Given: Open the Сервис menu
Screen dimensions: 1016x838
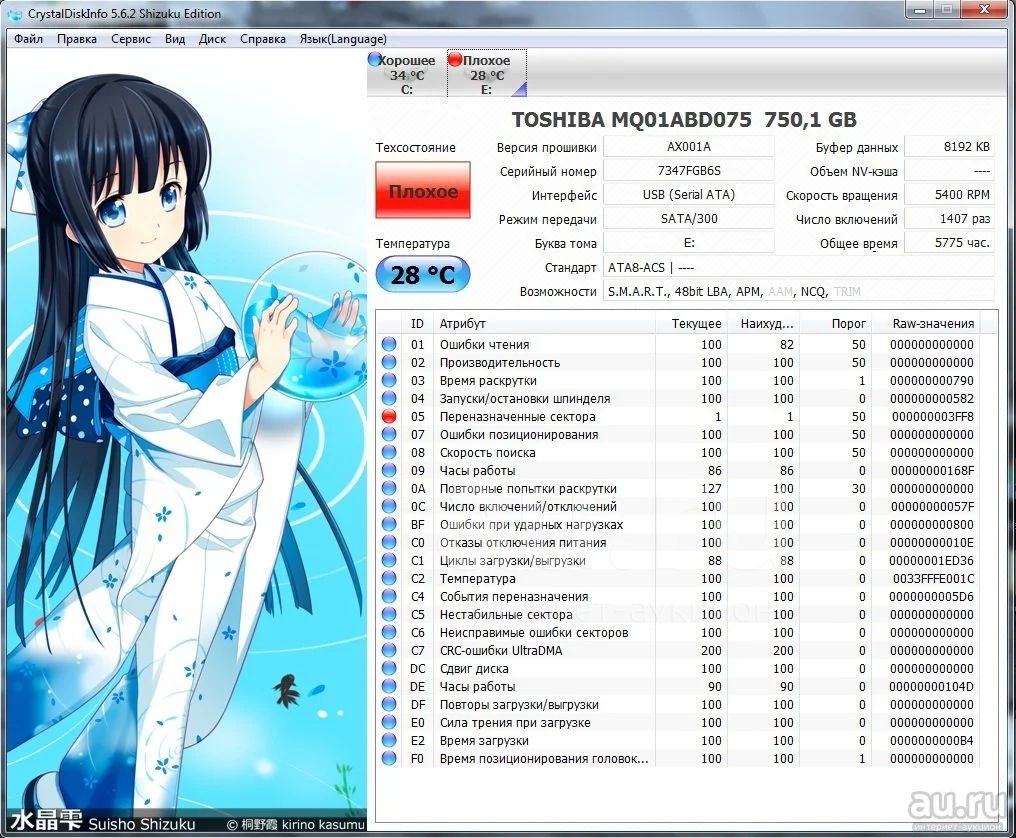Looking at the screenshot, I should click(x=131, y=39).
